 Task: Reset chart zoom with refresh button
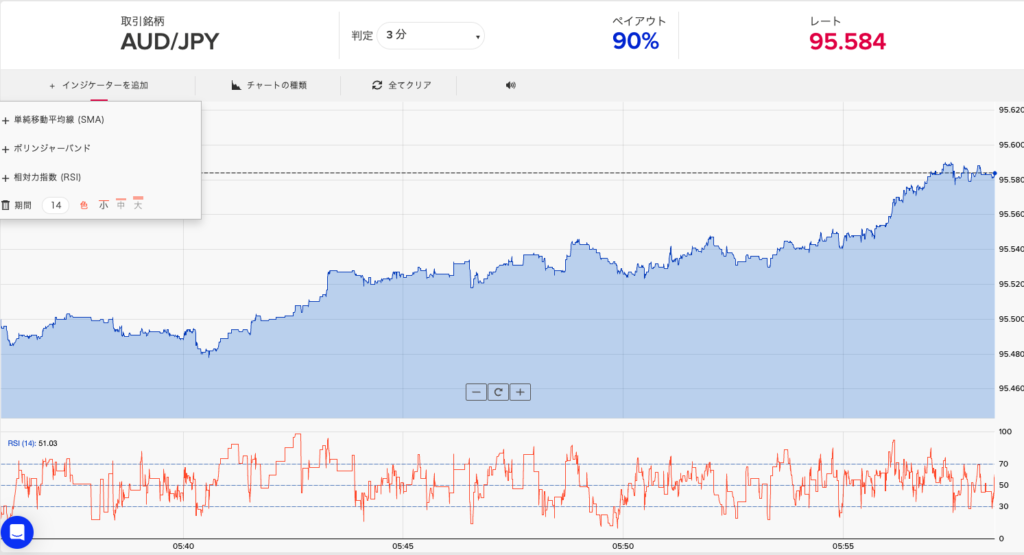(498, 392)
